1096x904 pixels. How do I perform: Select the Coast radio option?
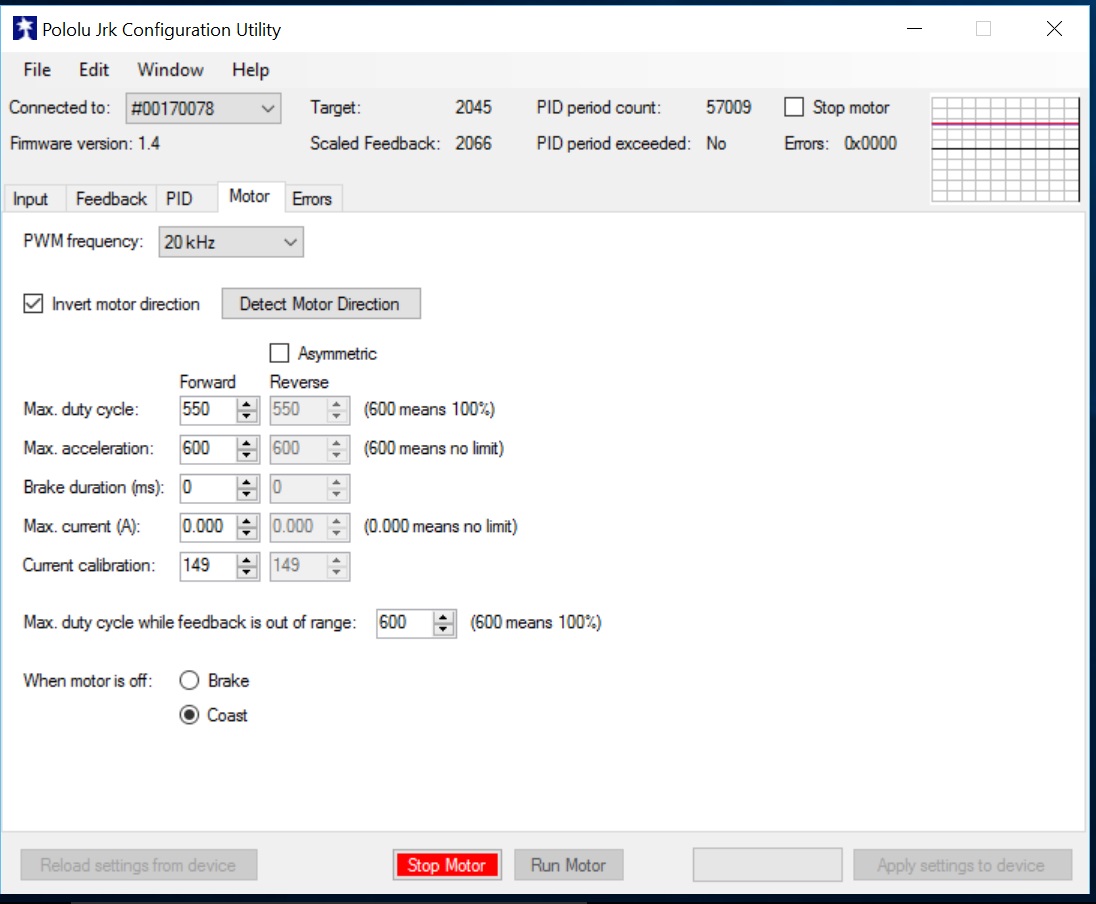pos(189,715)
